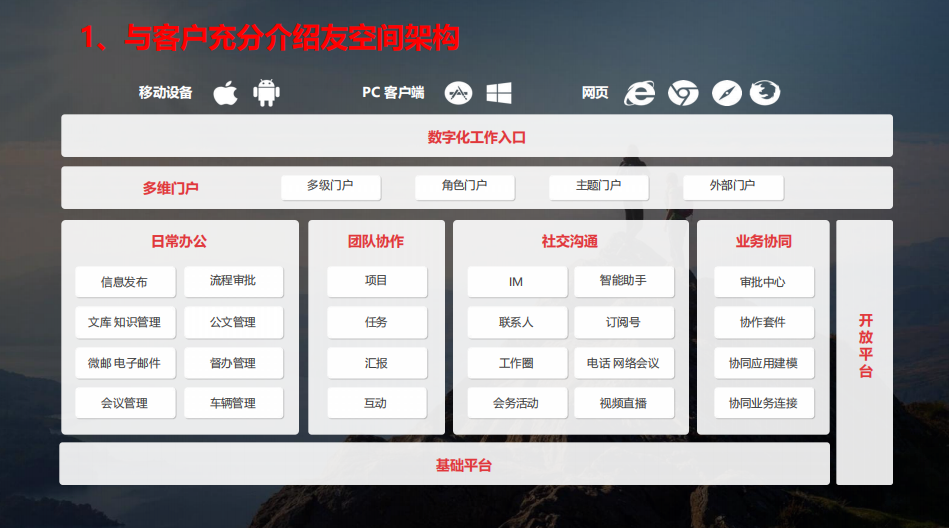Open the 会议管理 box
Image resolution: width=949 pixels, height=528 pixels.
(125, 403)
